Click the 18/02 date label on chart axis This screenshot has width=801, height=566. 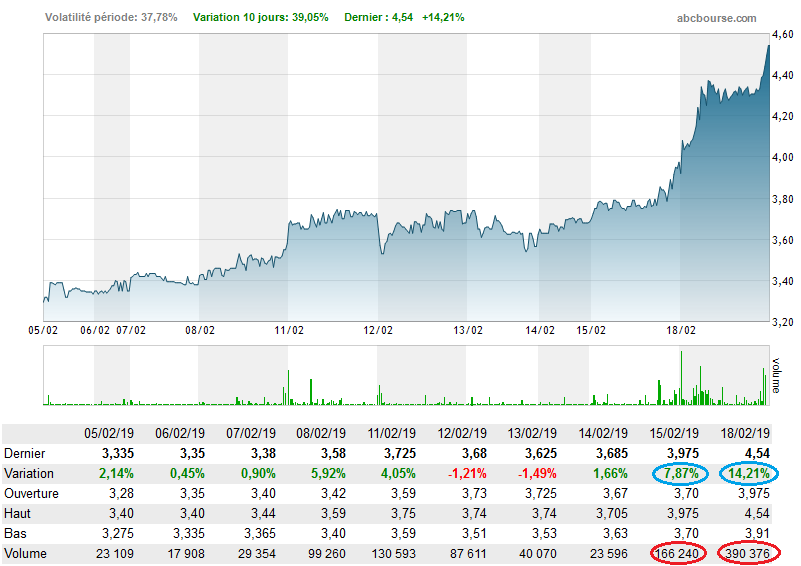pos(681,330)
